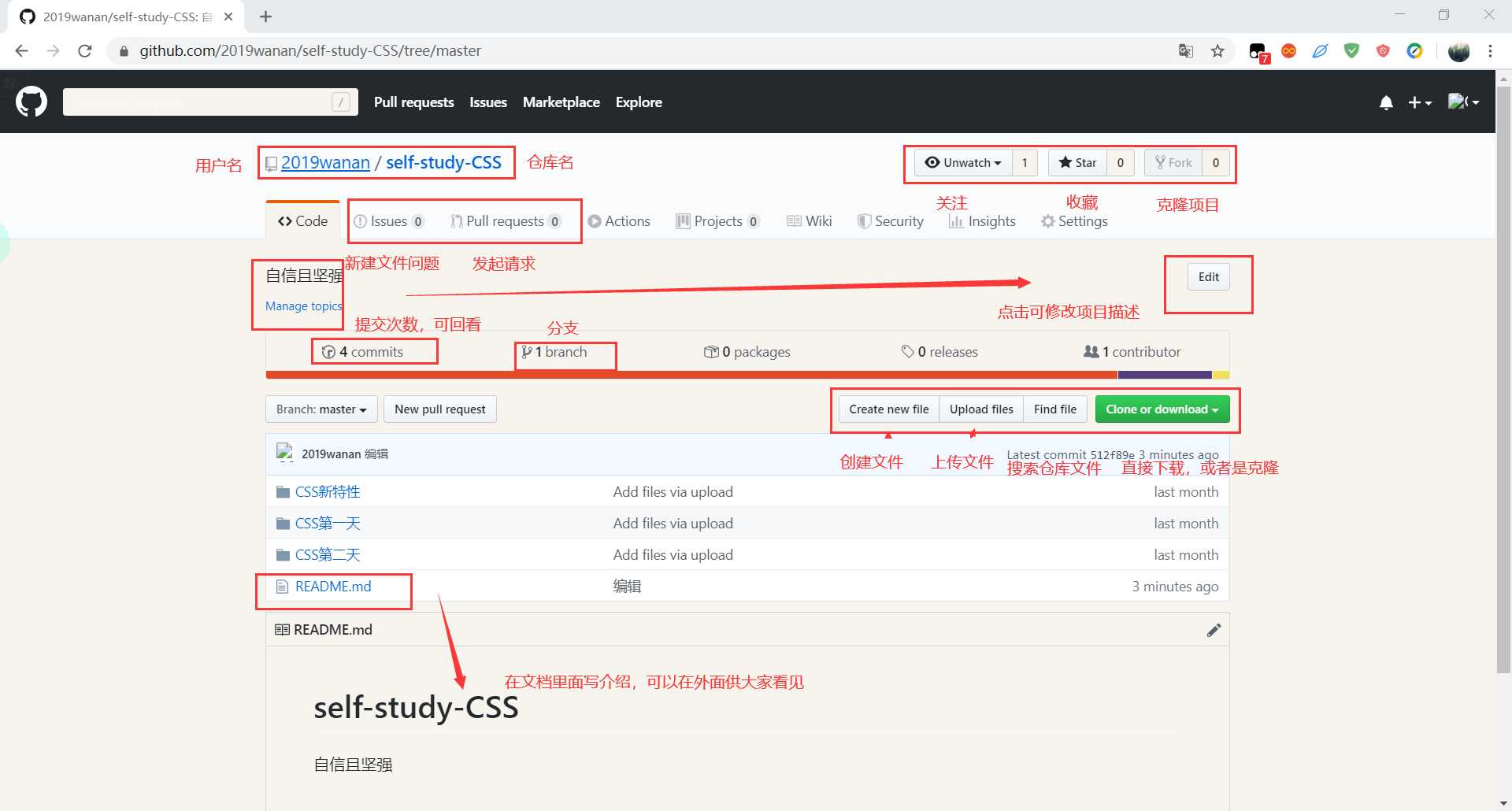Image resolution: width=1512 pixels, height=811 pixels.
Task: Open the Branch: master dropdown
Action: pyautogui.click(x=321, y=409)
